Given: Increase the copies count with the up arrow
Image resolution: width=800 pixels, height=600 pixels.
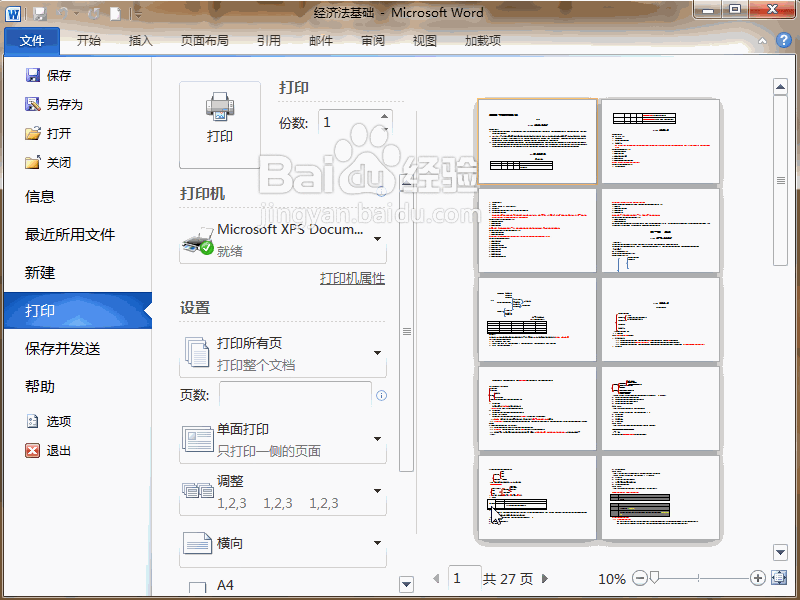Looking at the screenshot, I should point(385,116).
